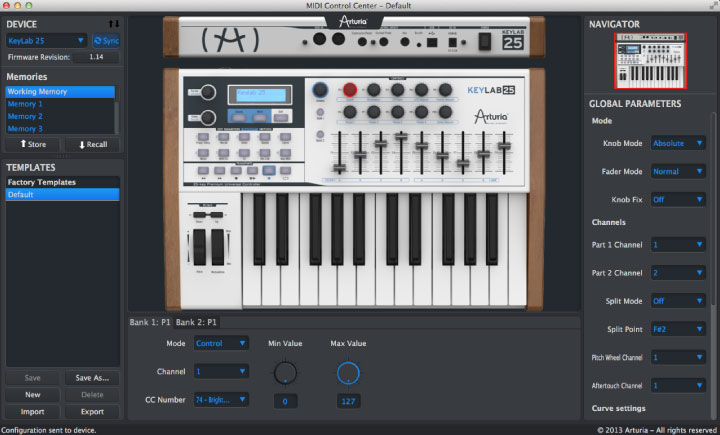Click the highlighted record transport button

[269, 171]
